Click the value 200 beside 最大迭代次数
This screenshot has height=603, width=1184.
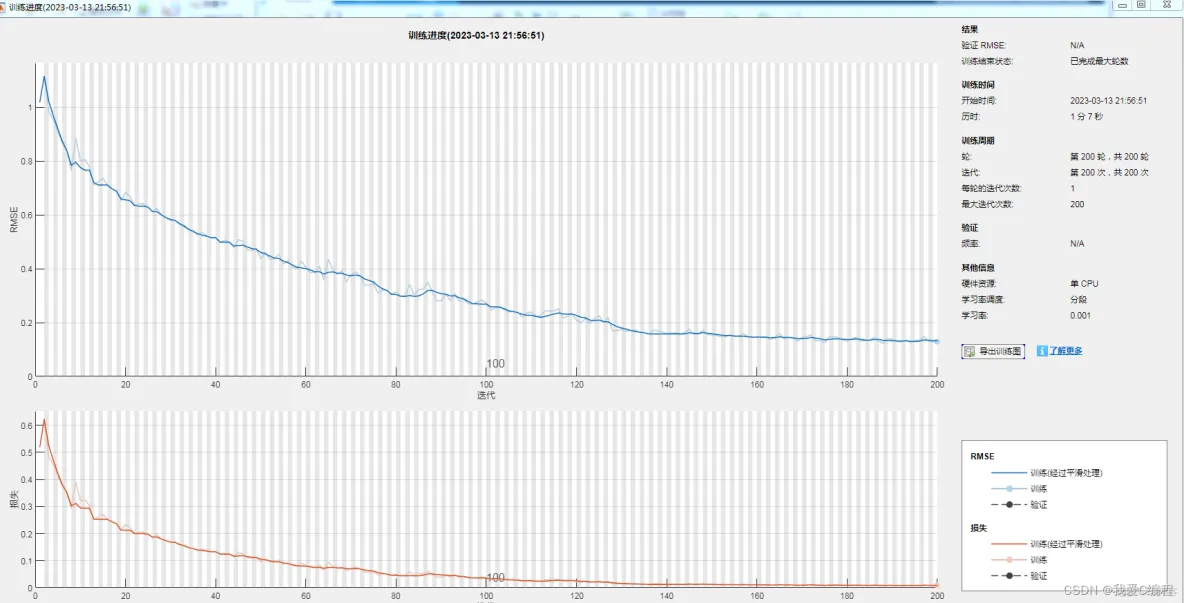[1078, 205]
